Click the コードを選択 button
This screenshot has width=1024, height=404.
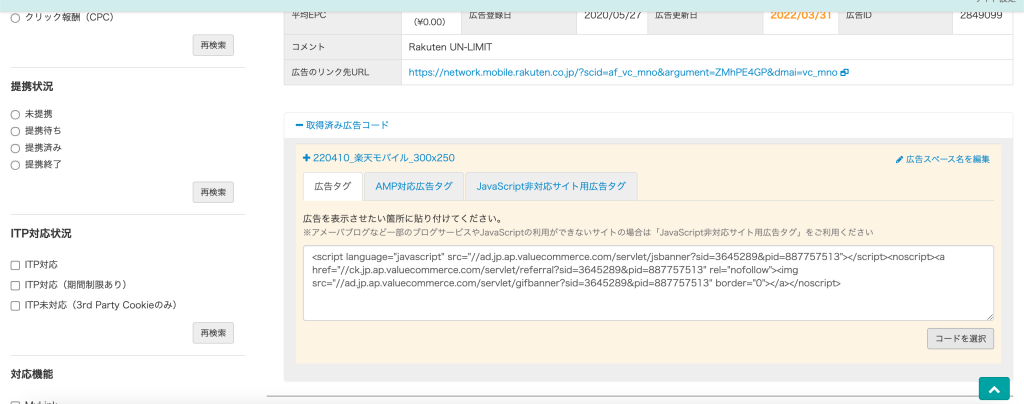click(961, 339)
